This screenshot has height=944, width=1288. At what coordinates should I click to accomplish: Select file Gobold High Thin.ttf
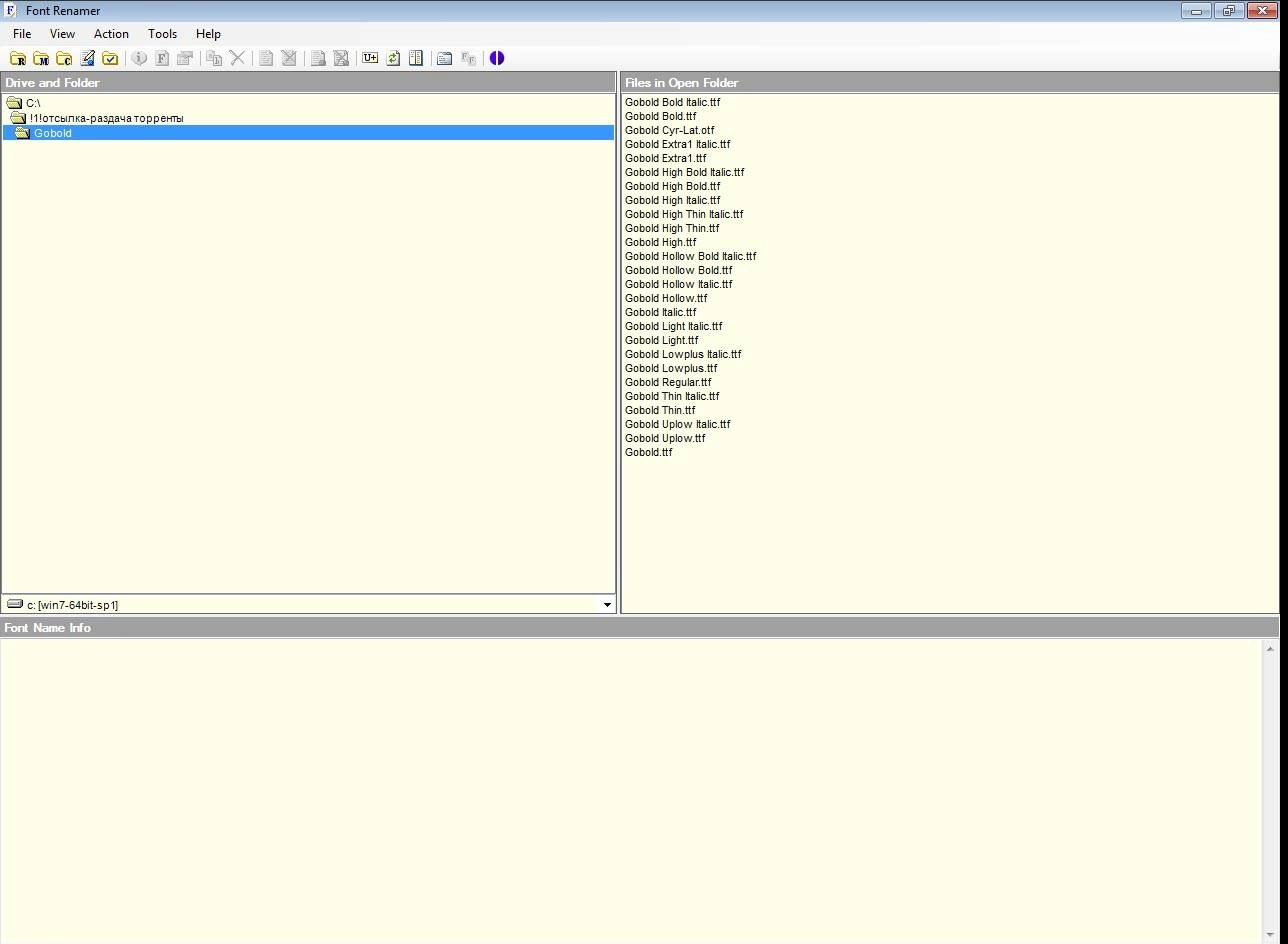pyautogui.click(x=672, y=228)
